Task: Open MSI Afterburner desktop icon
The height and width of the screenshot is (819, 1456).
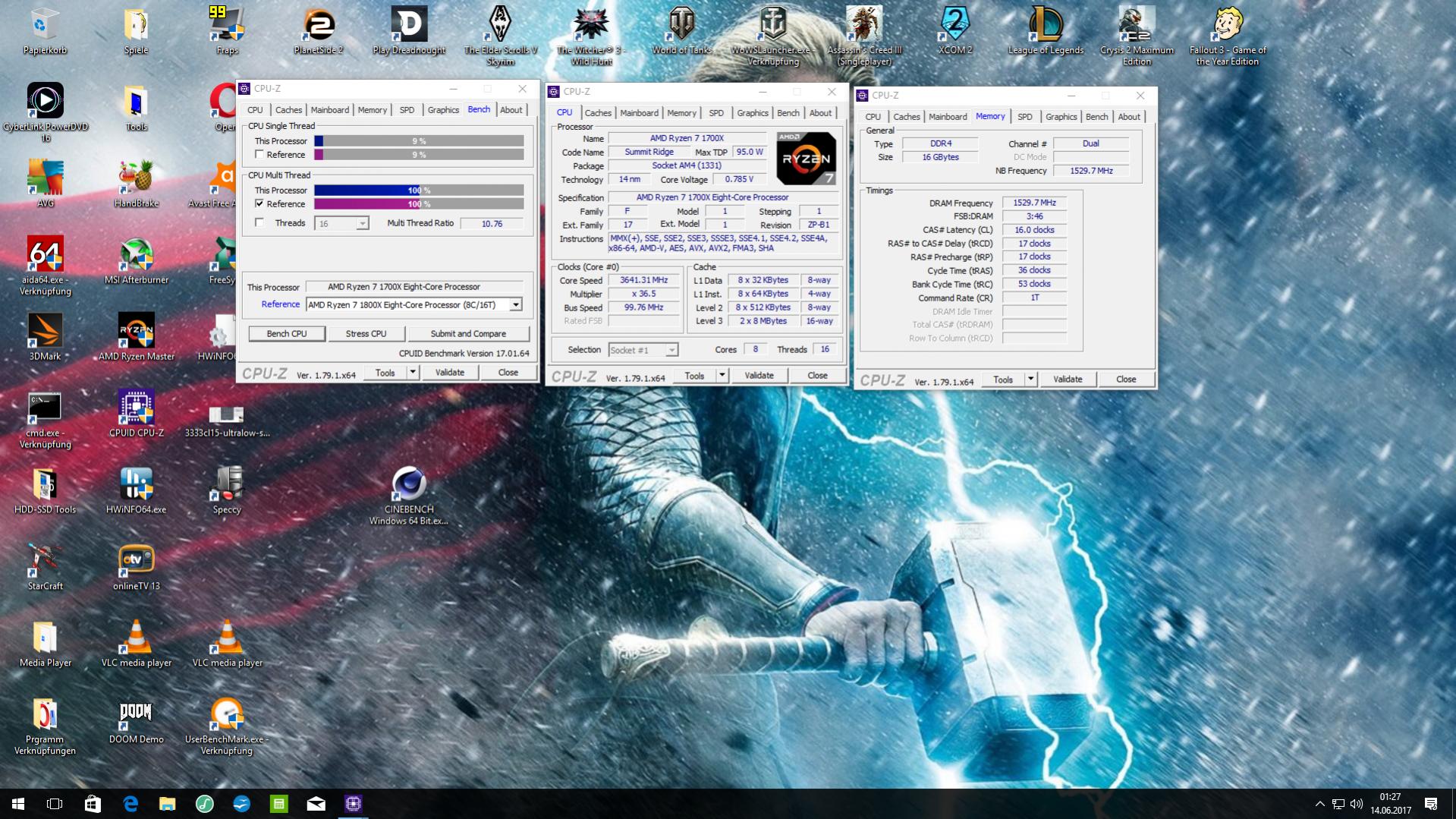Action: tap(136, 260)
